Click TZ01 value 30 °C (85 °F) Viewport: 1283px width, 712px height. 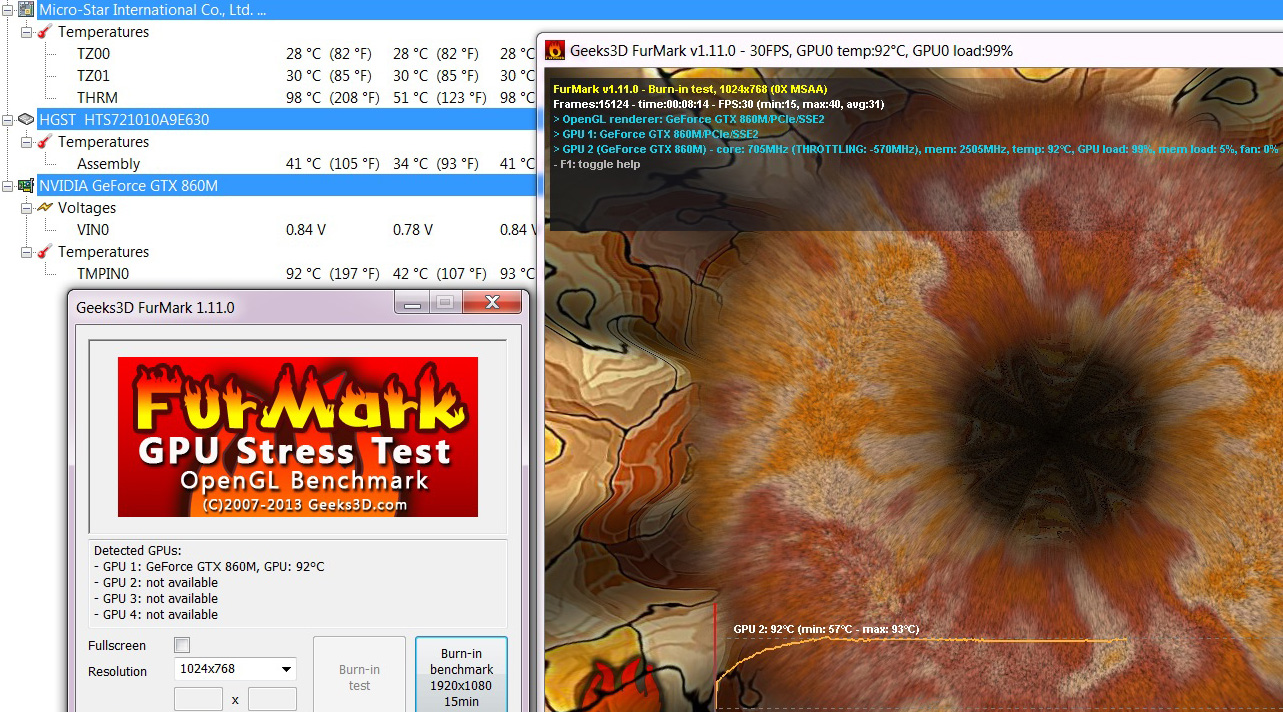[x=329, y=76]
